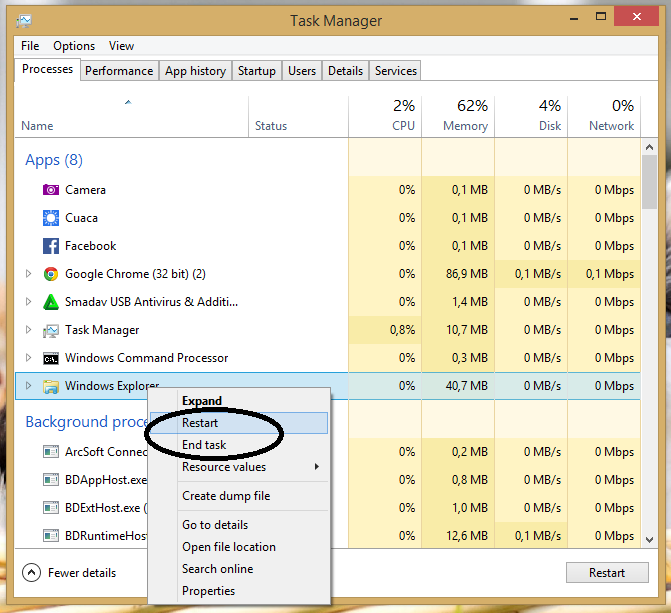This screenshot has height=613, width=671.
Task: Expand the Windows Command Processor group
Action: pos(28,357)
